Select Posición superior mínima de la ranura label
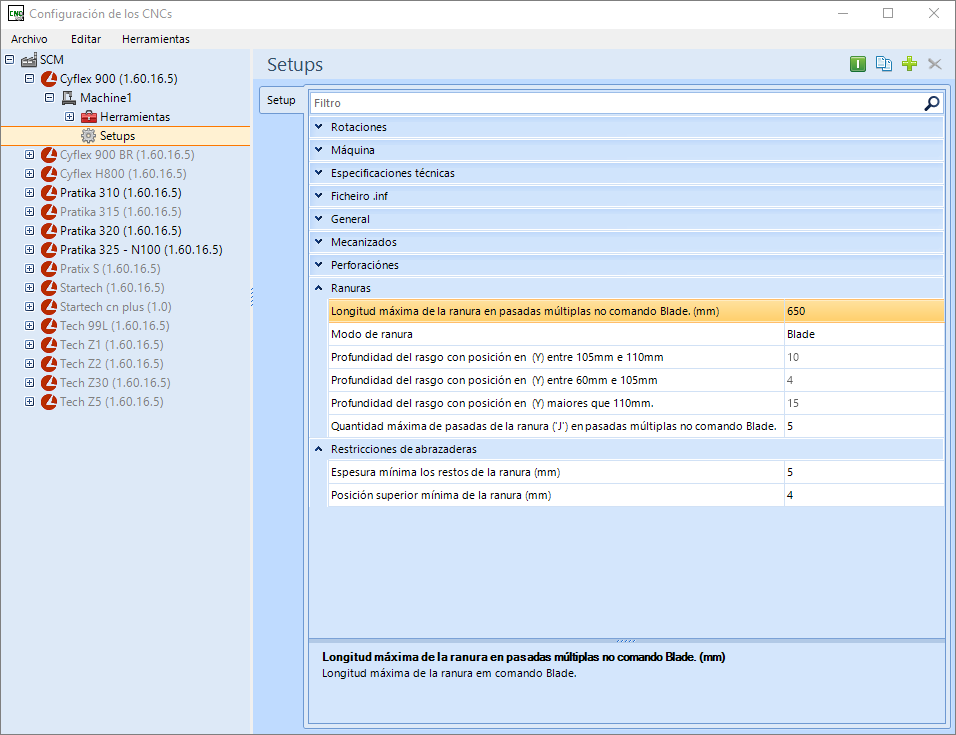 point(441,495)
